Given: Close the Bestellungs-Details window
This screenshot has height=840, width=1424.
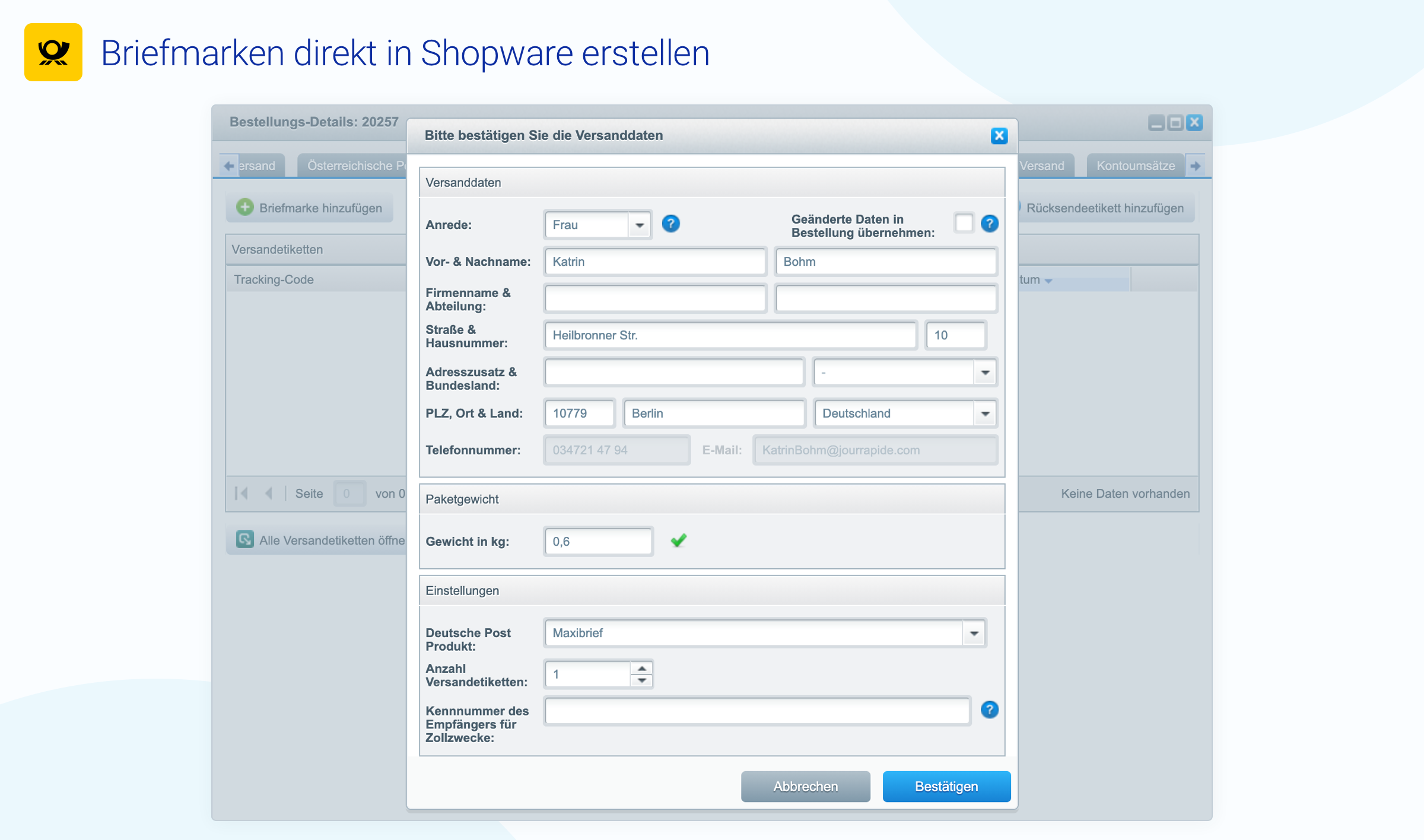Looking at the screenshot, I should pyautogui.click(x=1194, y=123).
